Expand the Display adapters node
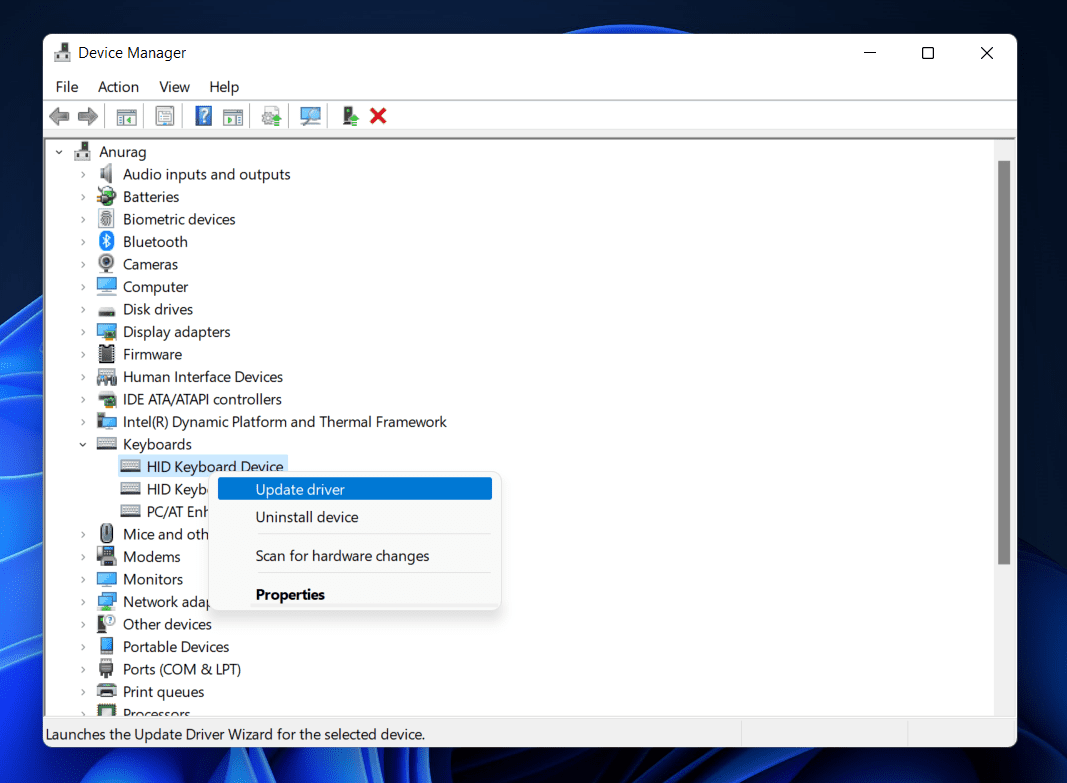1067x783 pixels. point(84,332)
